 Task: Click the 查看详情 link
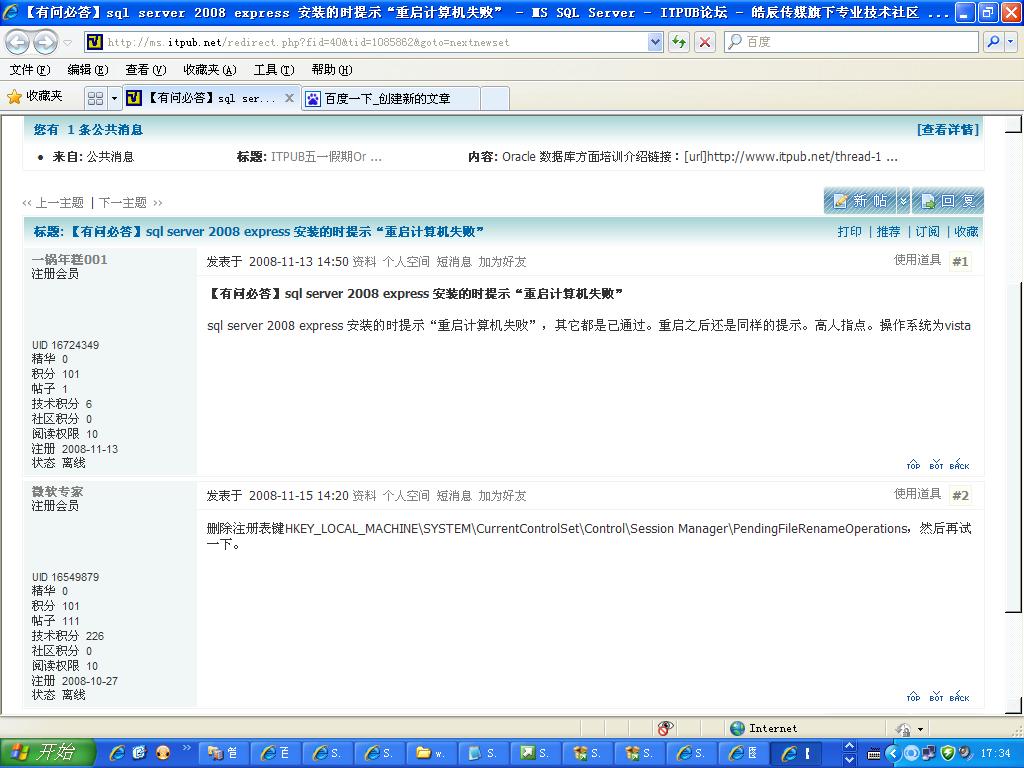click(x=947, y=130)
